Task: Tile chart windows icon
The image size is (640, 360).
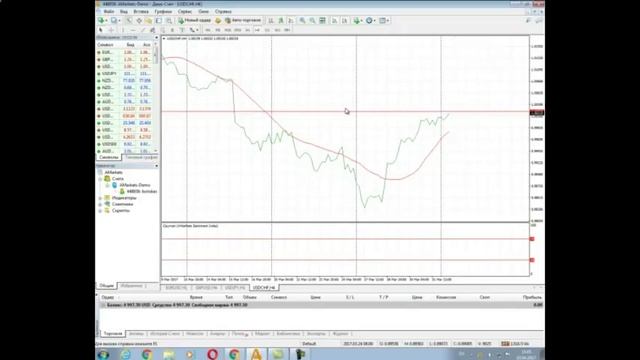Action: [x=322, y=20]
